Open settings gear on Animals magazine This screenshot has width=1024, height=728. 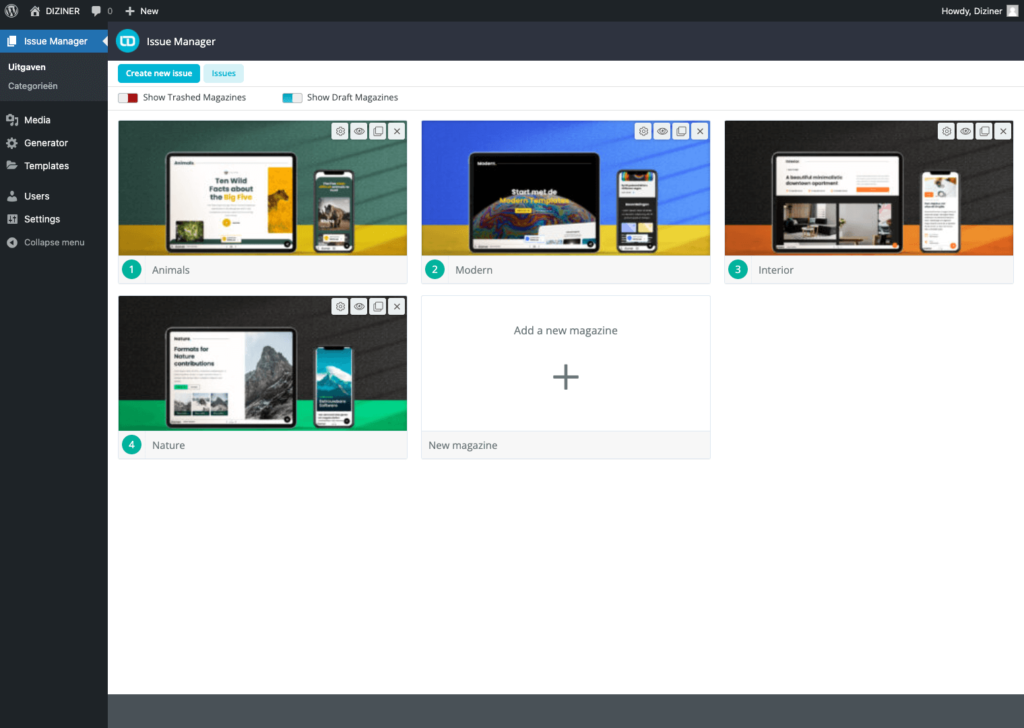[341, 131]
